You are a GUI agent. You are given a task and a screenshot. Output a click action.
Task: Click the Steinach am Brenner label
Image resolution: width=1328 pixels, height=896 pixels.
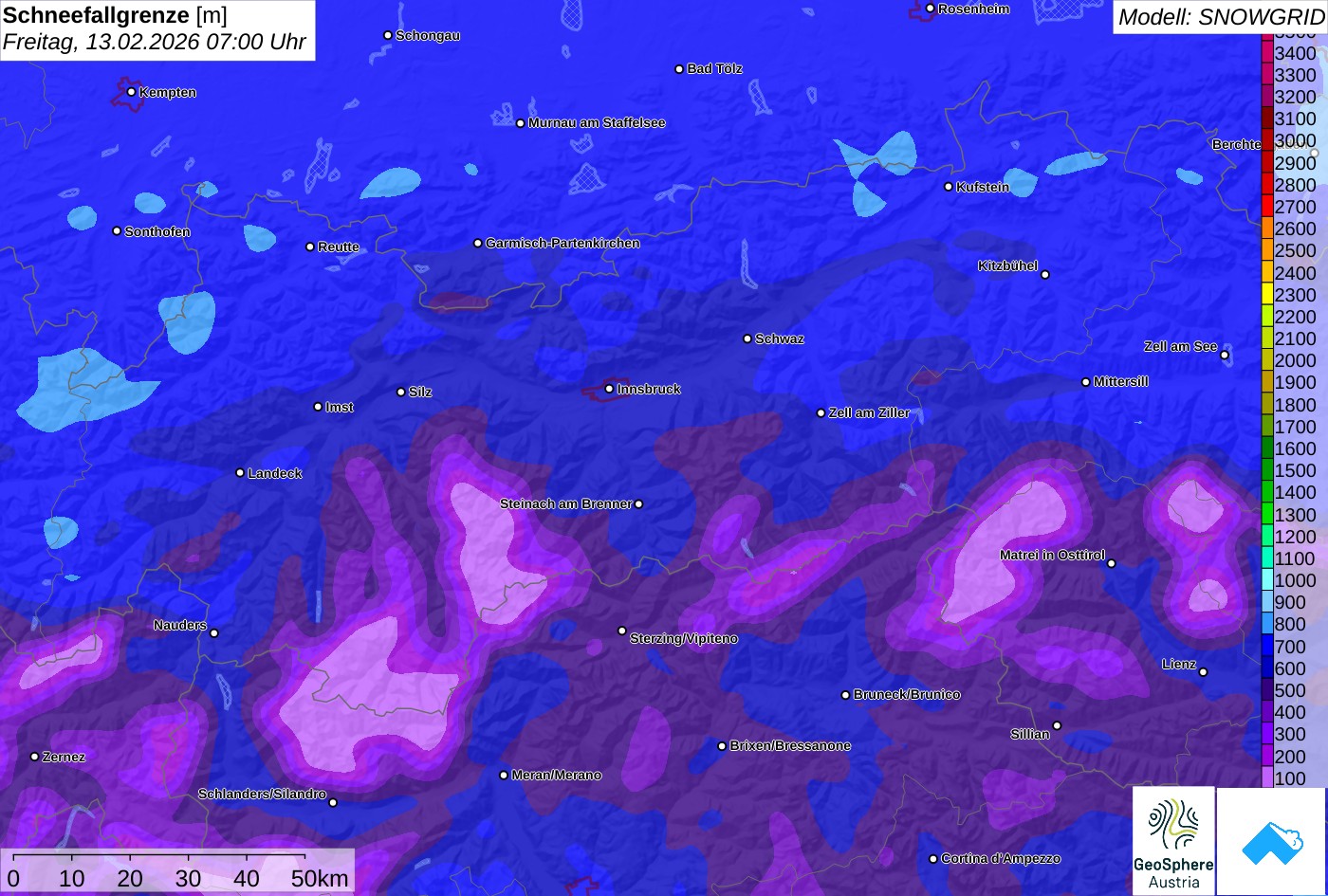[565, 504]
